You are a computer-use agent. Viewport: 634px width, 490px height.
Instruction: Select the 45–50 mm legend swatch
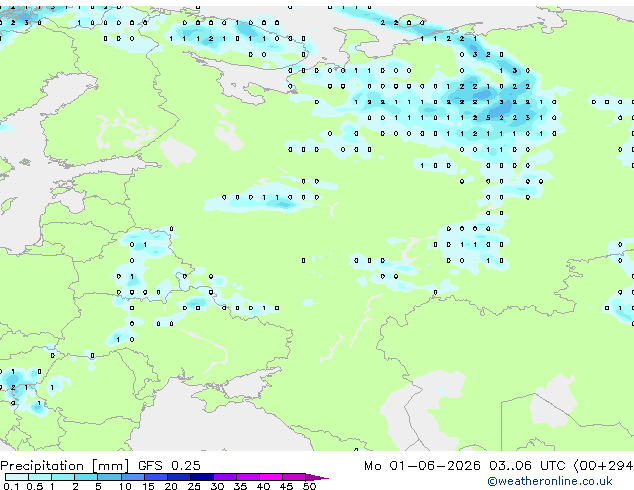[294, 477]
